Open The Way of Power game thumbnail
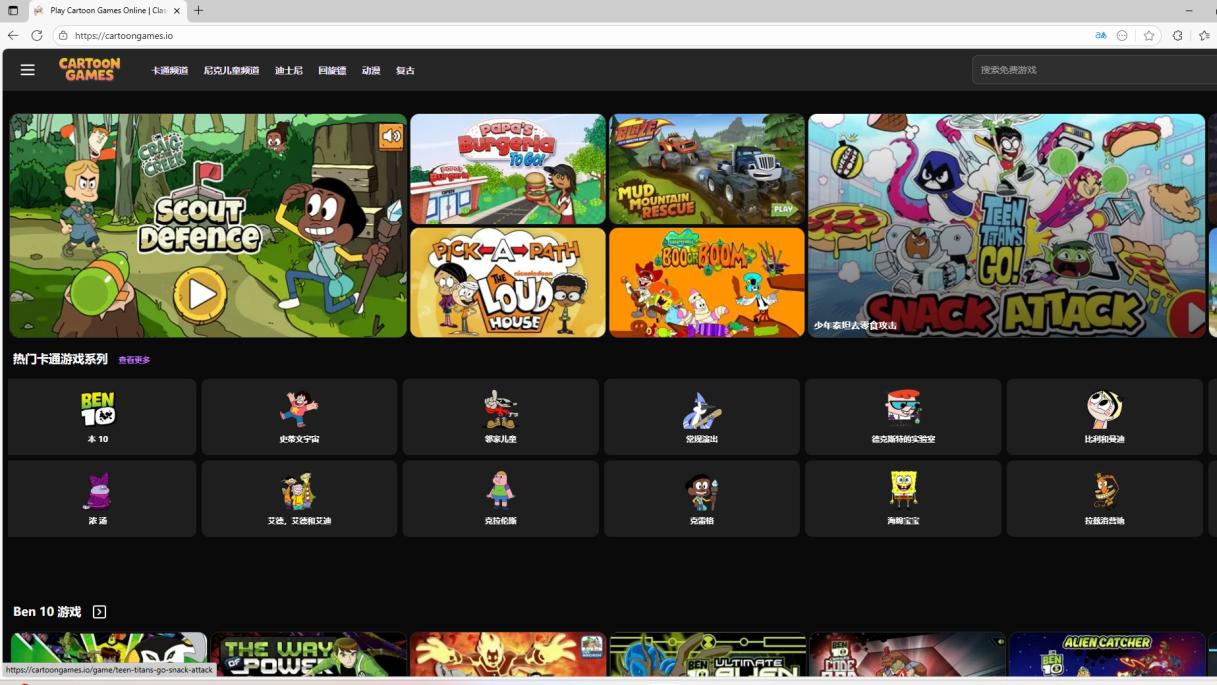Viewport: 1217px width, 685px height. pyautogui.click(x=309, y=654)
